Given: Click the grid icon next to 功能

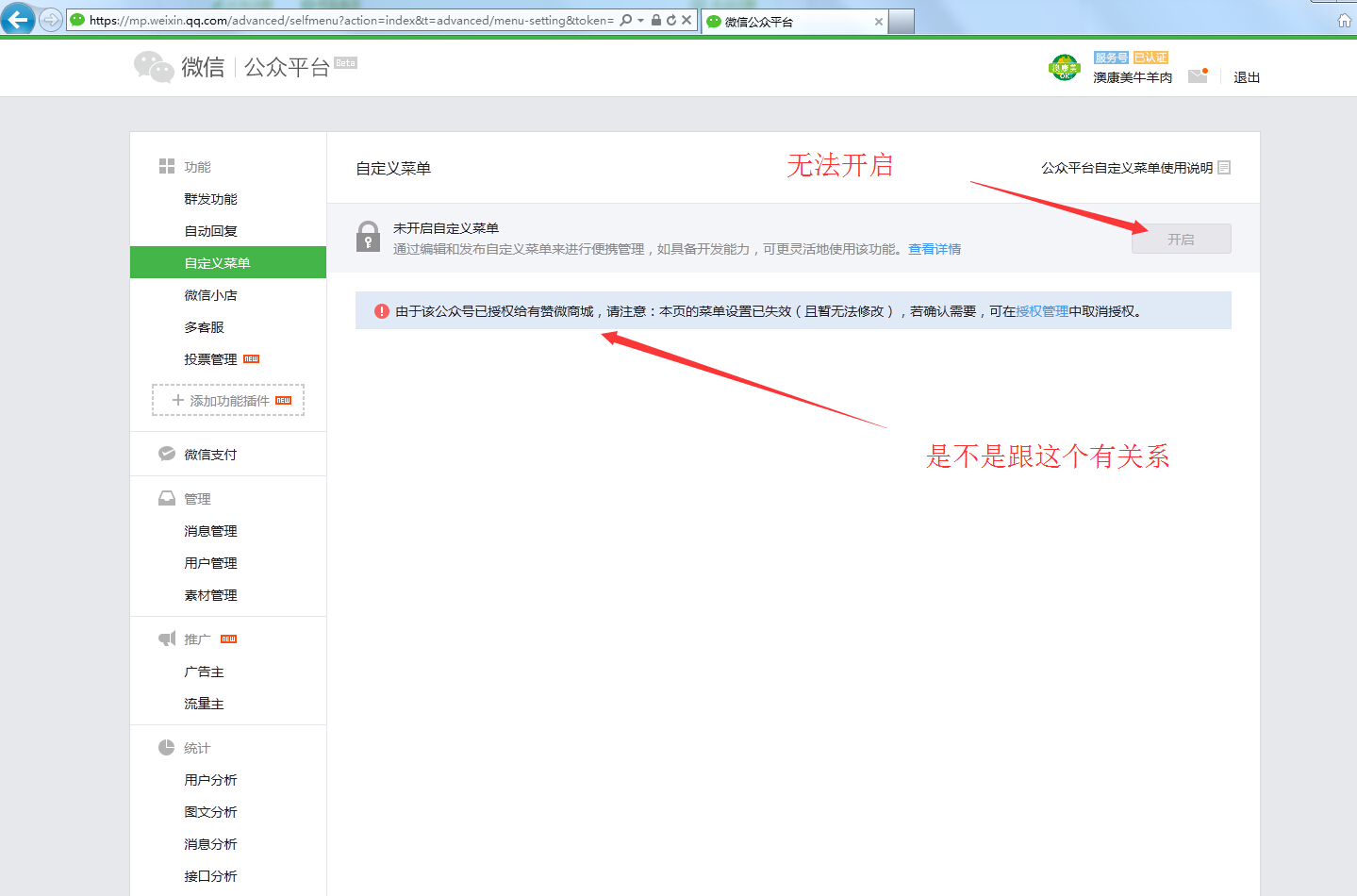Looking at the screenshot, I should 165,165.
